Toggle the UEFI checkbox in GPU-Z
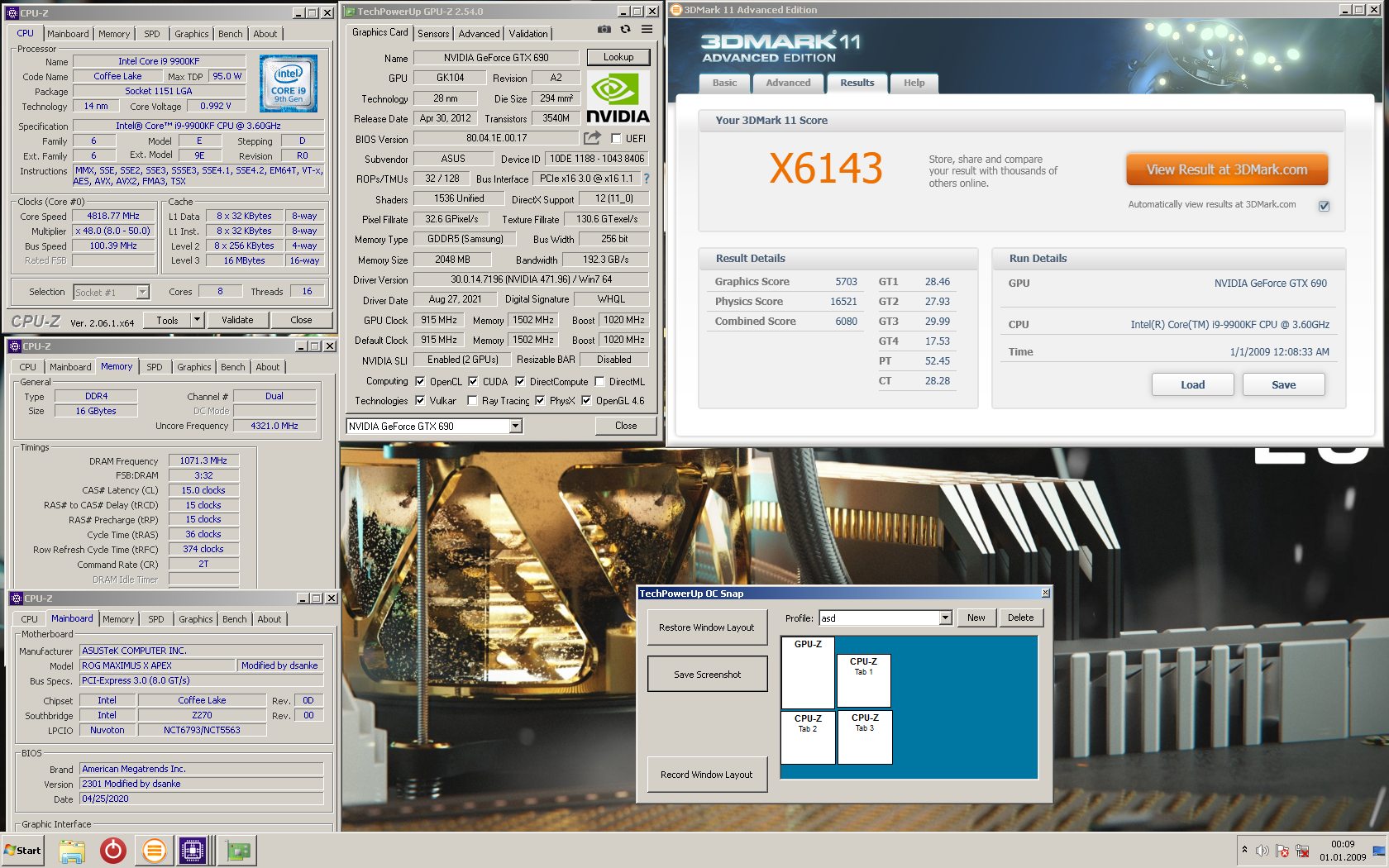The image size is (1389, 868). pyautogui.click(x=616, y=139)
